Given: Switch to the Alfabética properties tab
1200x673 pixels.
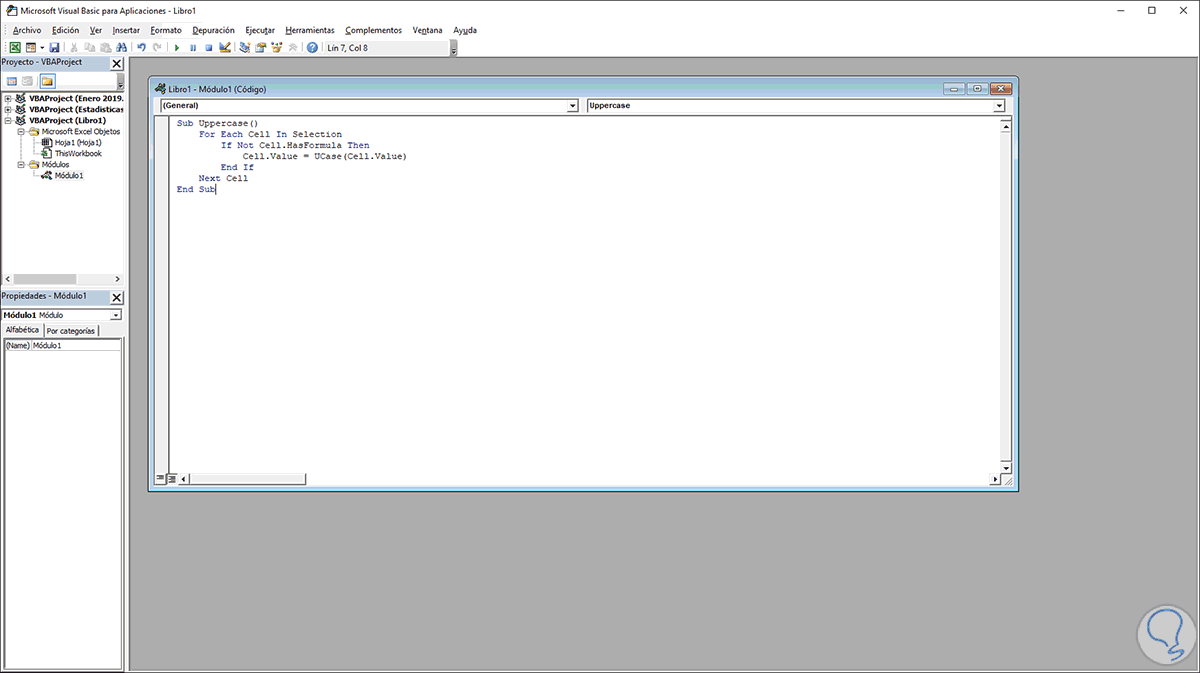Looking at the screenshot, I should point(22,330).
